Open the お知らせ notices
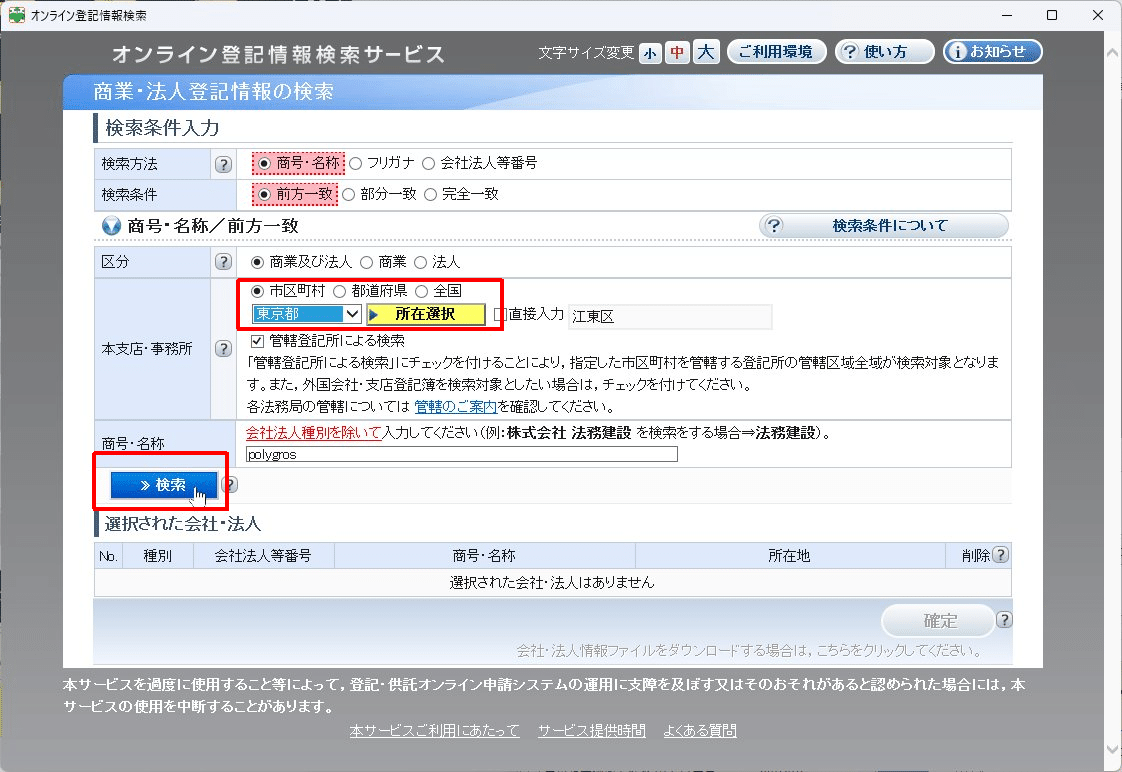Viewport: 1122px width, 772px height. coord(992,52)
